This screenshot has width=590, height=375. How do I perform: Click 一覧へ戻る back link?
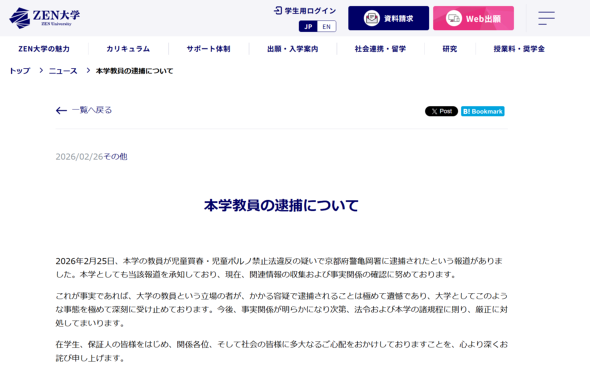coord(84,110)
